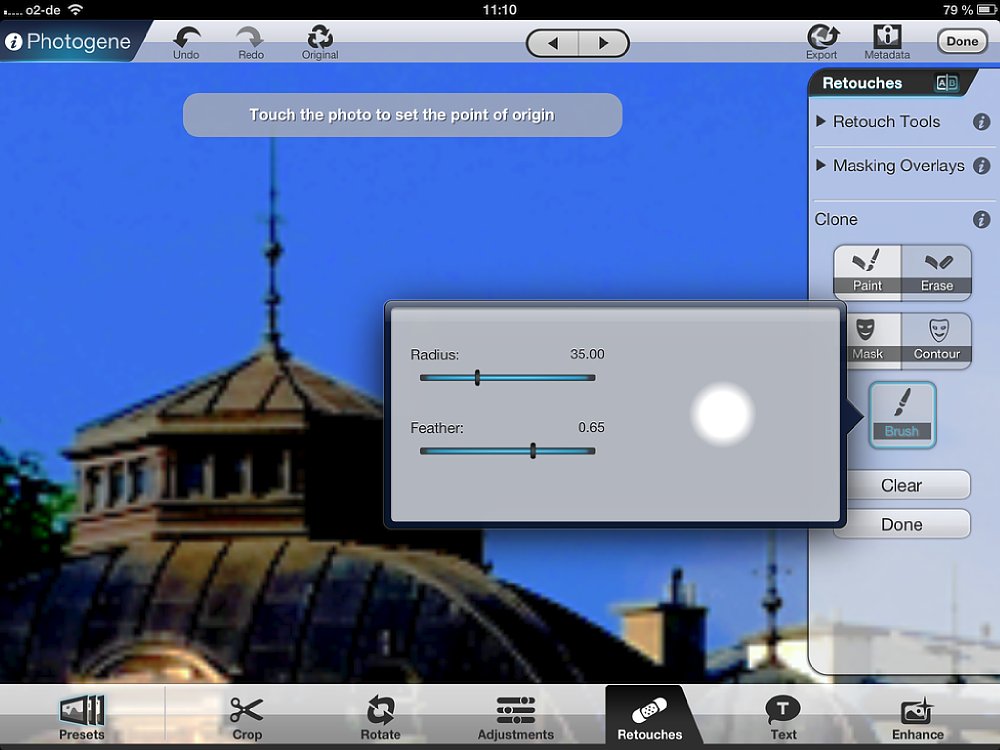1000x750 pixels.
Task: Open the Enhance tab
Action: pyautogui.click(x=917, y=717)
